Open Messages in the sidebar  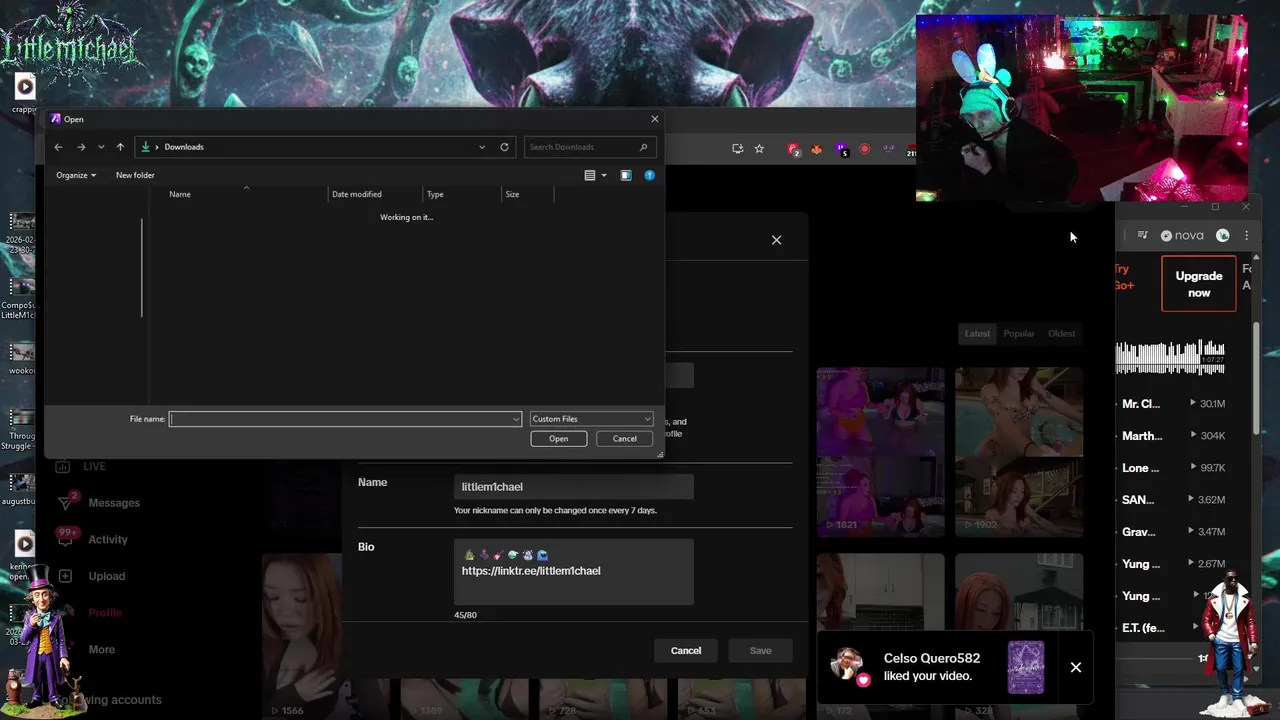tap(112, 503)
